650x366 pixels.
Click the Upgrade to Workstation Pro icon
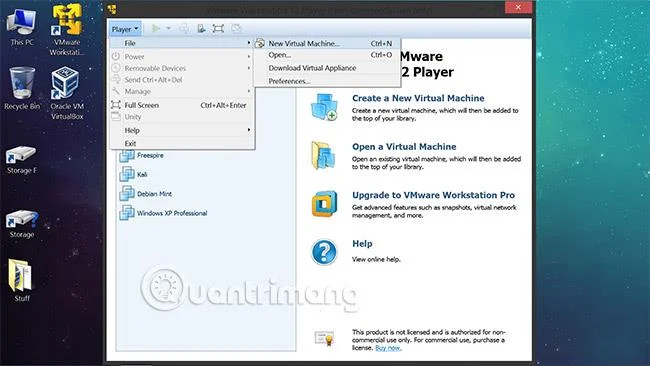pyautogui.click(x=324, y=204)
